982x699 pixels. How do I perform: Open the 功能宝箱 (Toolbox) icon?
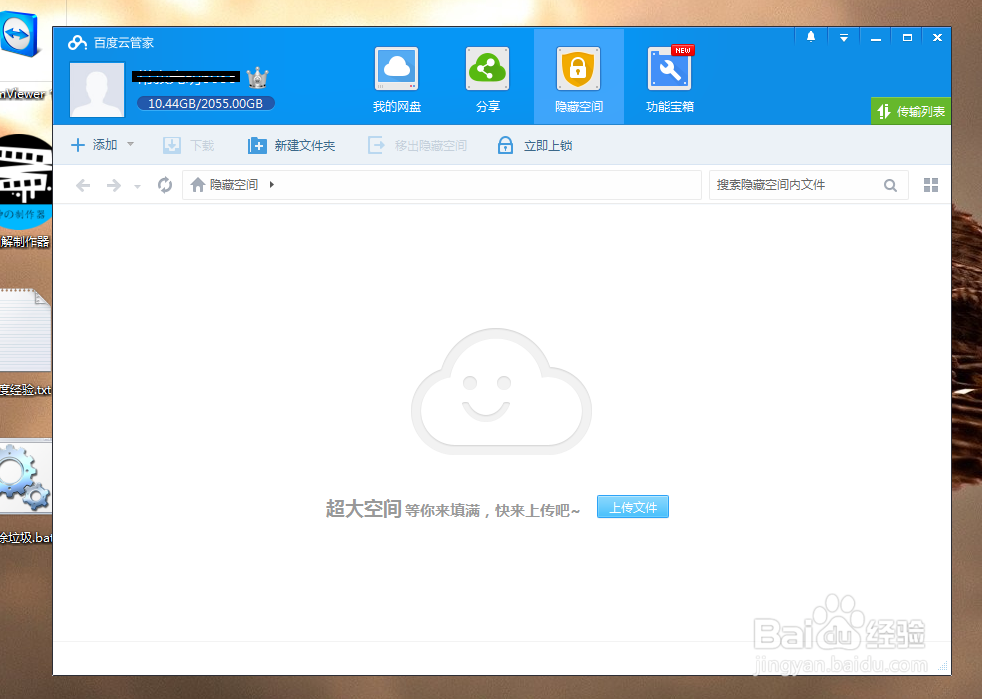tap(668, 77)
